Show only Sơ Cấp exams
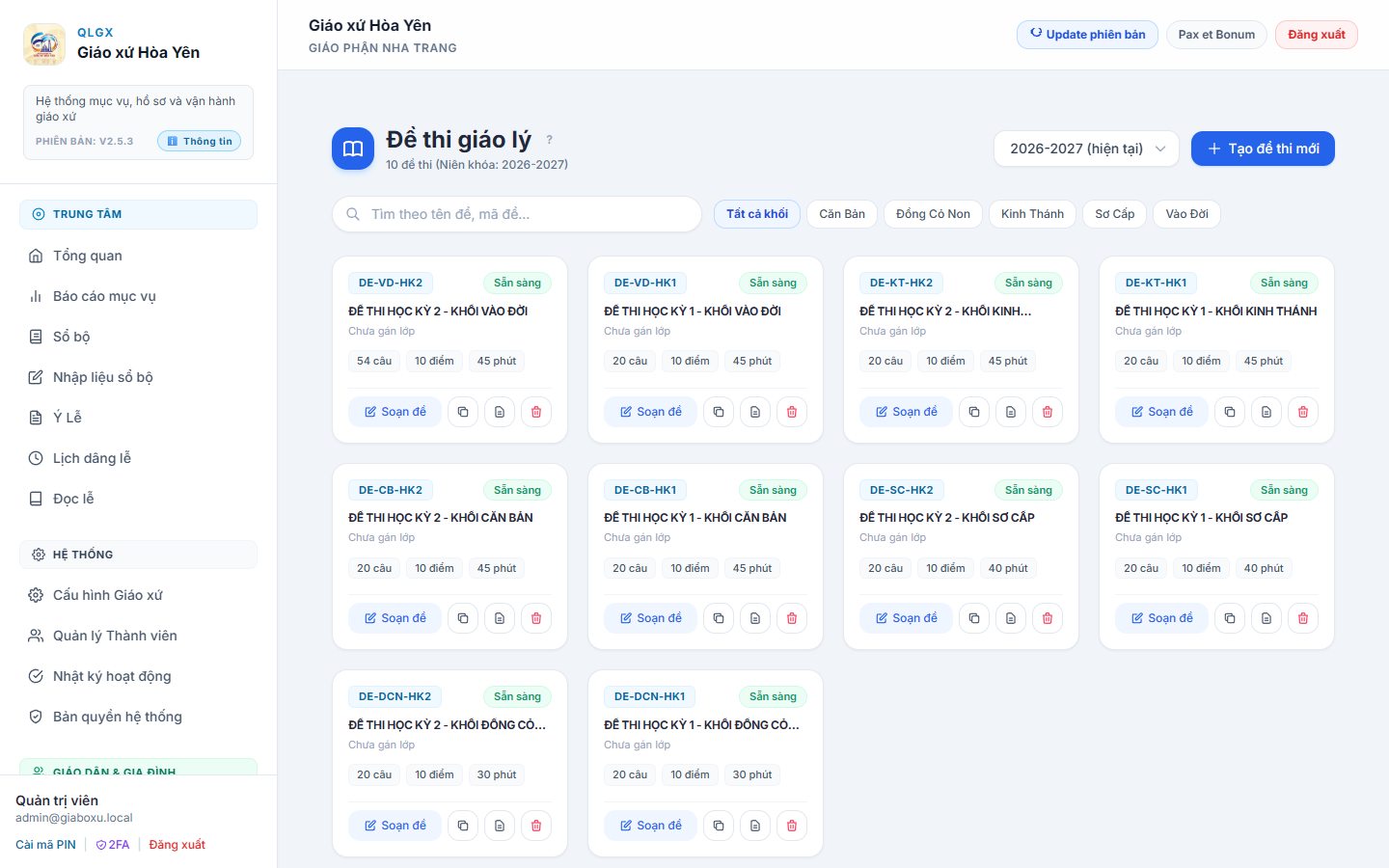The width and height of the screenshot is (1389, 868). coord(1115,214)
